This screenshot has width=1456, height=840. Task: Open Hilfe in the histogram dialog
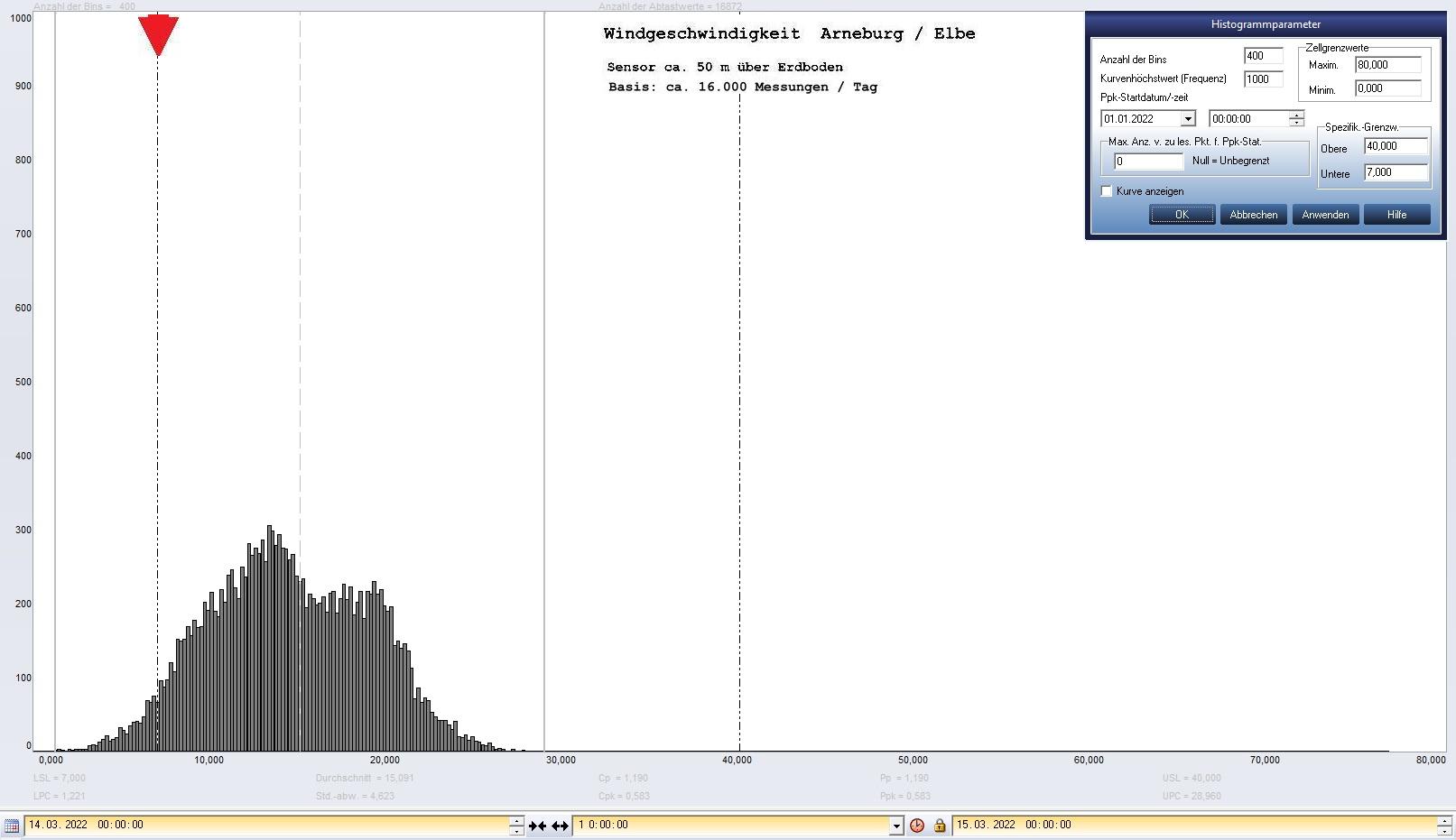[x=1396, y=215]
